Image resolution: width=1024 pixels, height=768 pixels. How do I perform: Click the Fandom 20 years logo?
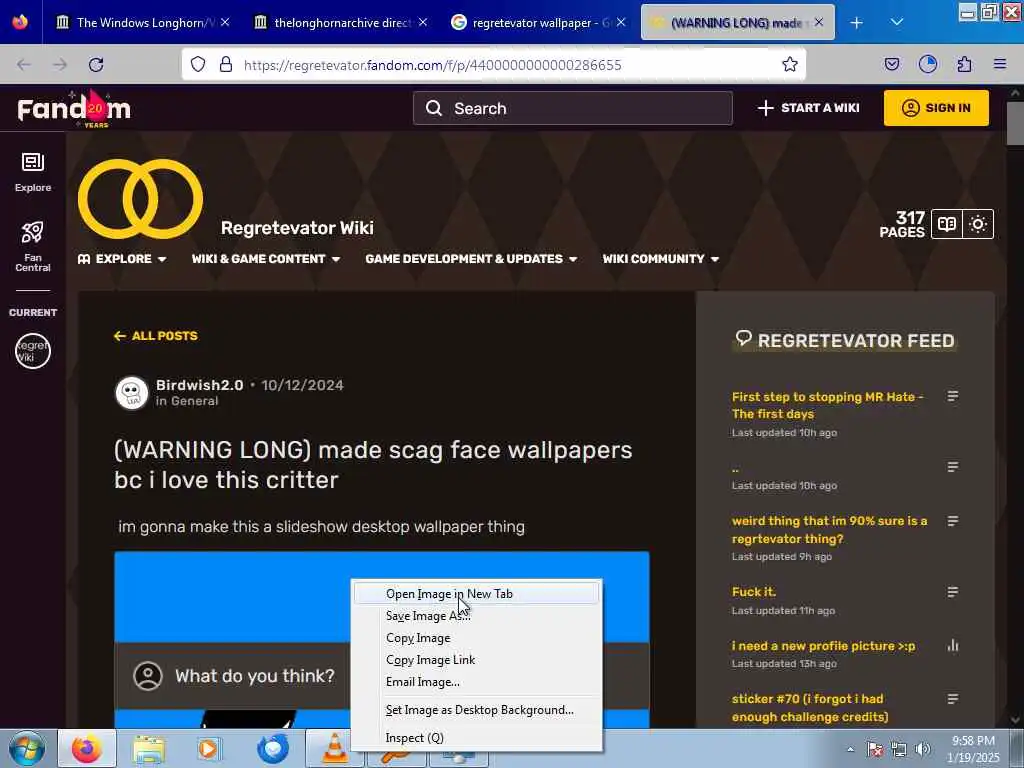click(74, 108)
